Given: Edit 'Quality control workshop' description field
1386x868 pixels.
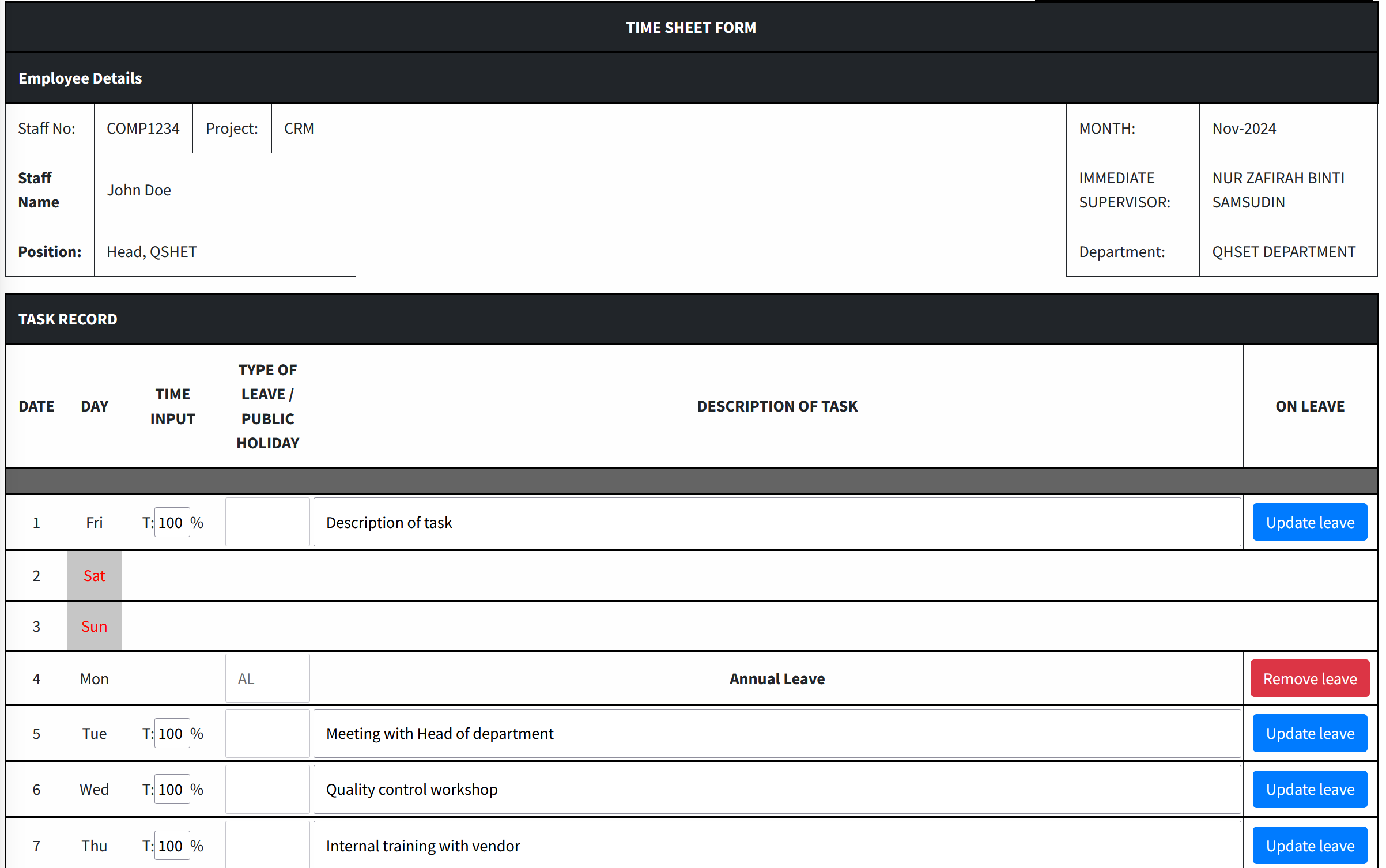Looking at the screenshot, I should 776,789.
